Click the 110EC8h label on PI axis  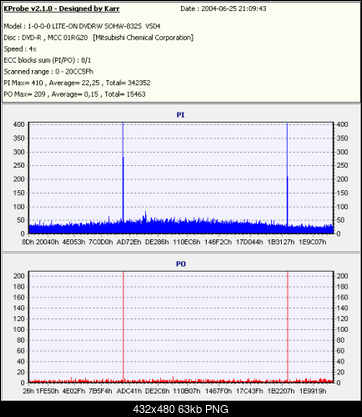[186, 242]
